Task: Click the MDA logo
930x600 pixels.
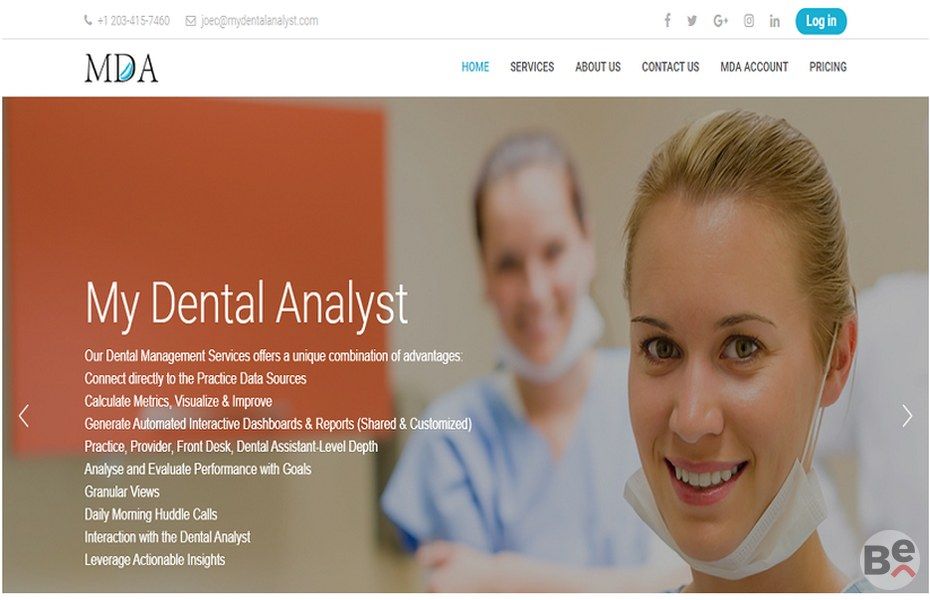Action: (121, 68)
